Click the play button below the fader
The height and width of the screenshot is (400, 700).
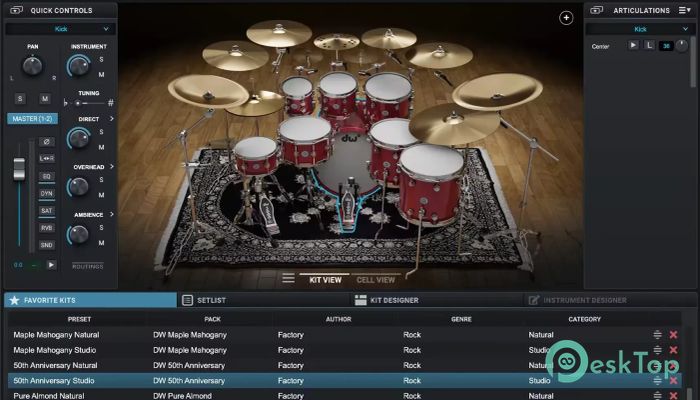pyautogui.click(x=51, y=265)
